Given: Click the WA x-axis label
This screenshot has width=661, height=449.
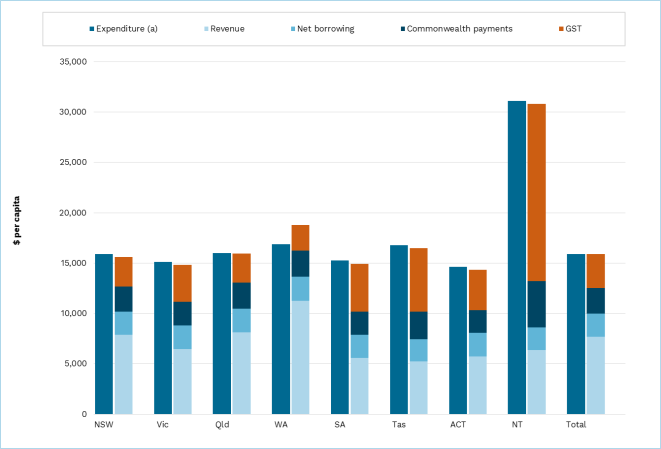Looking at the screenshot, I should coord(281,425).
